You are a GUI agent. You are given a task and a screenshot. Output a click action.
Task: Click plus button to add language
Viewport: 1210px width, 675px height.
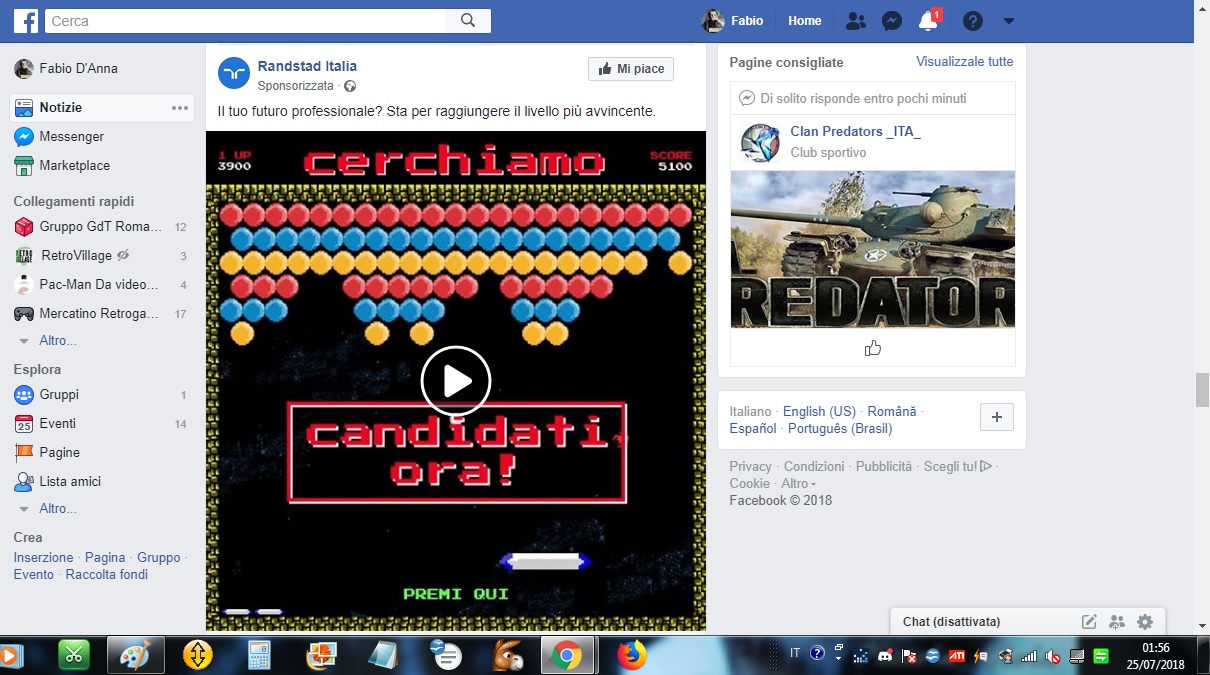pyautogui.click(x=997, y=417)
